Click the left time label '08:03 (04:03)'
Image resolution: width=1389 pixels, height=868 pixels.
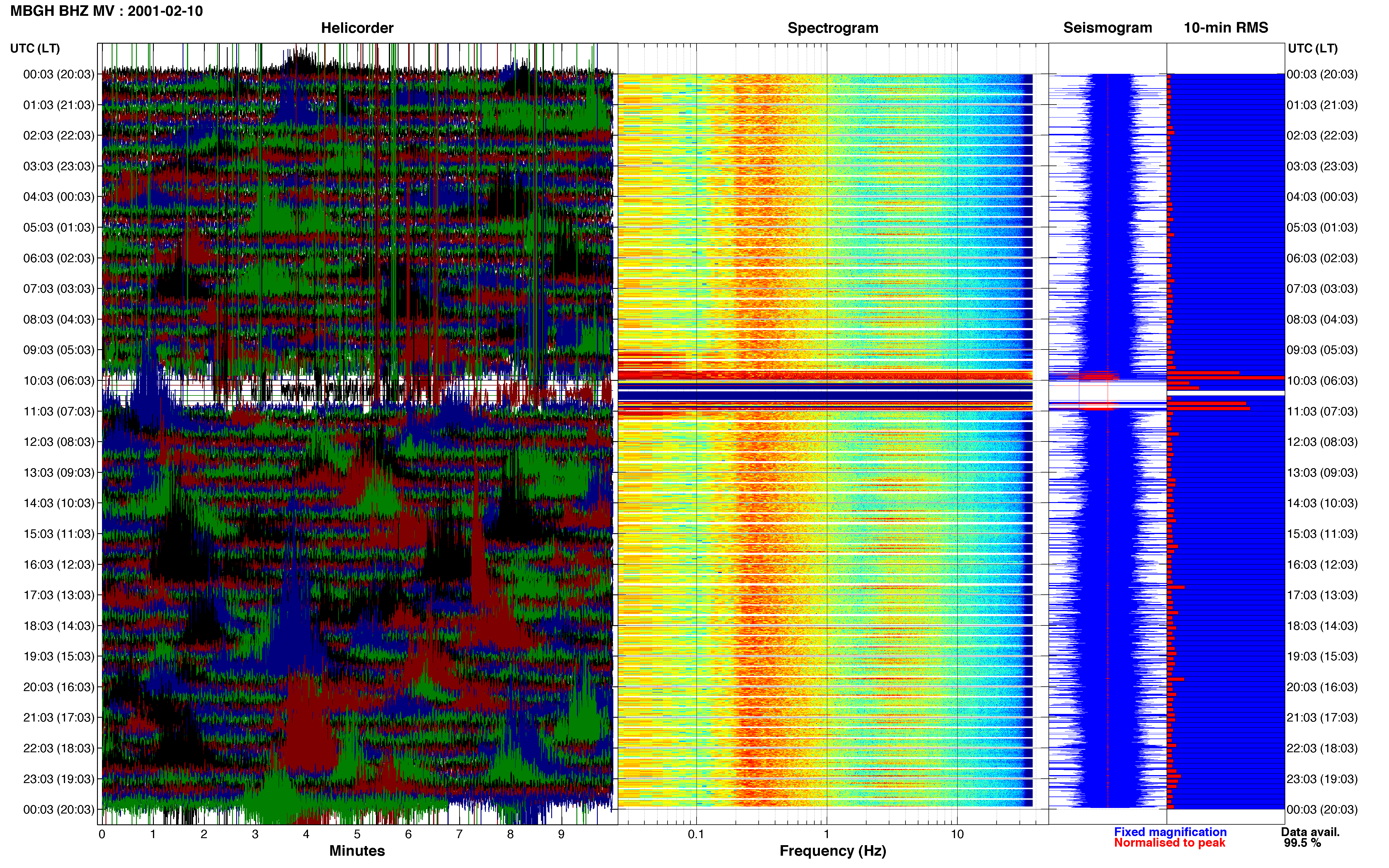point(59,319)
